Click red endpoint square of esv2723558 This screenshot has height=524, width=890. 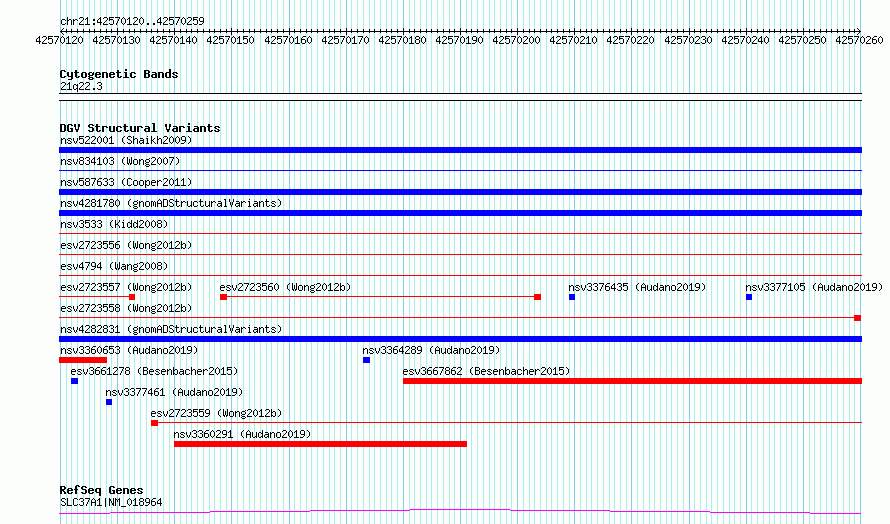[x=858, y=318]
